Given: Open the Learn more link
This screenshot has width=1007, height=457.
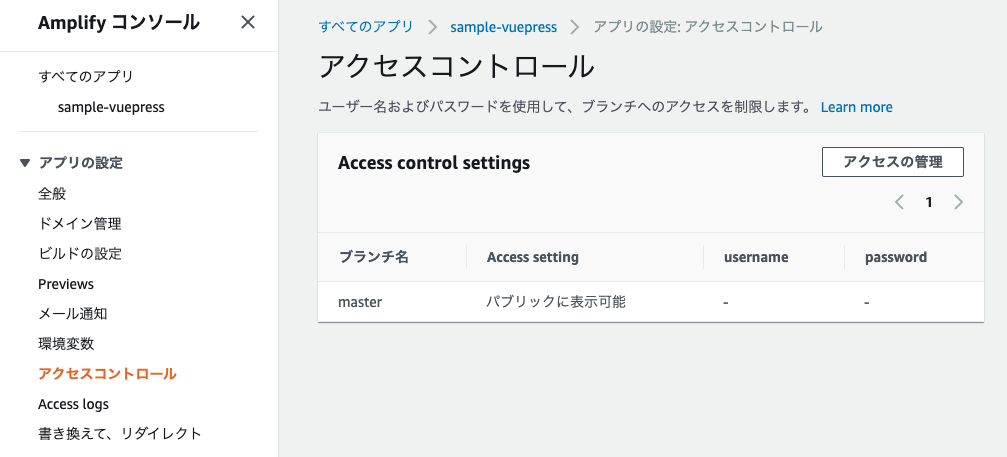Looking at the screenshot, I should point(856,107).
